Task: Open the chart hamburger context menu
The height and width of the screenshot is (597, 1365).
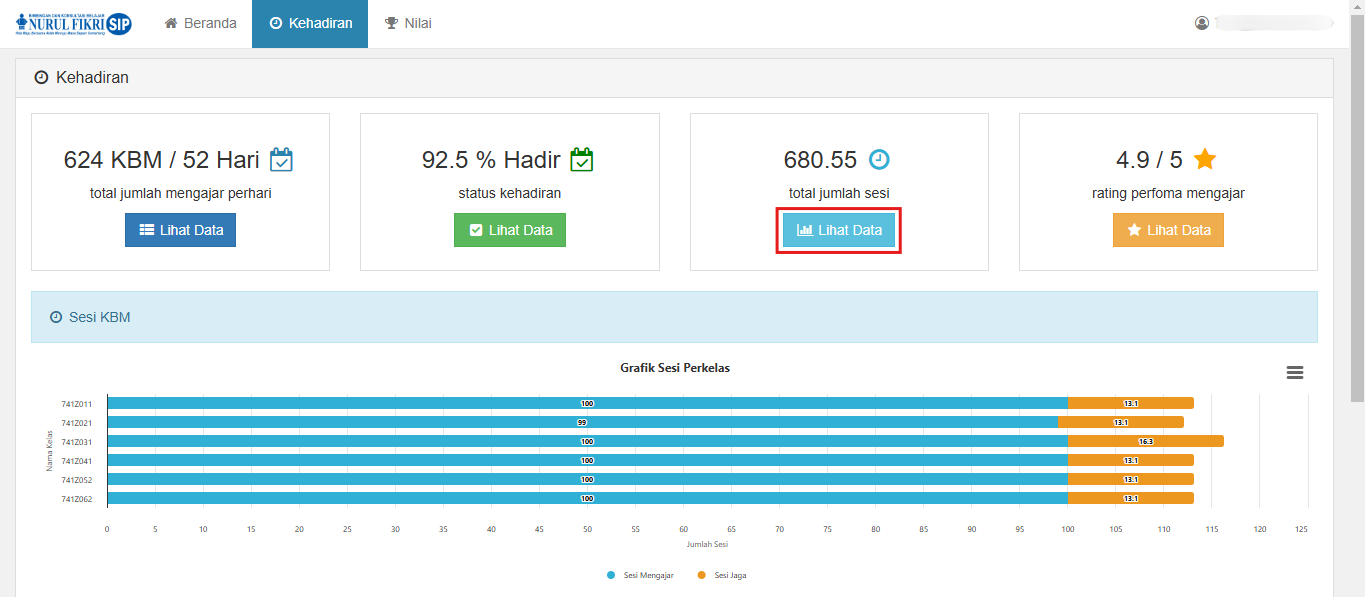Action: click(x=1294, y=372)
